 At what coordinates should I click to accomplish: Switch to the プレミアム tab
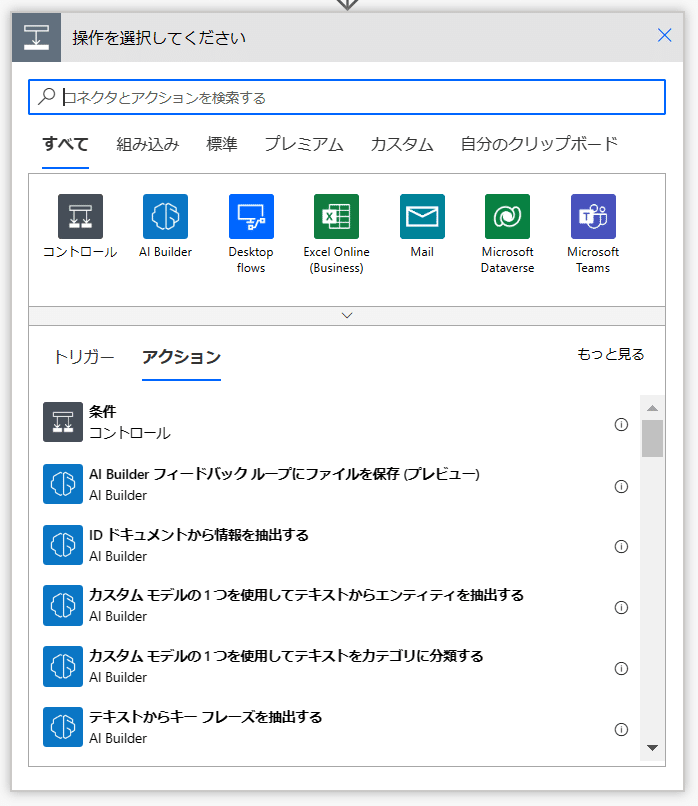[304, 144]
